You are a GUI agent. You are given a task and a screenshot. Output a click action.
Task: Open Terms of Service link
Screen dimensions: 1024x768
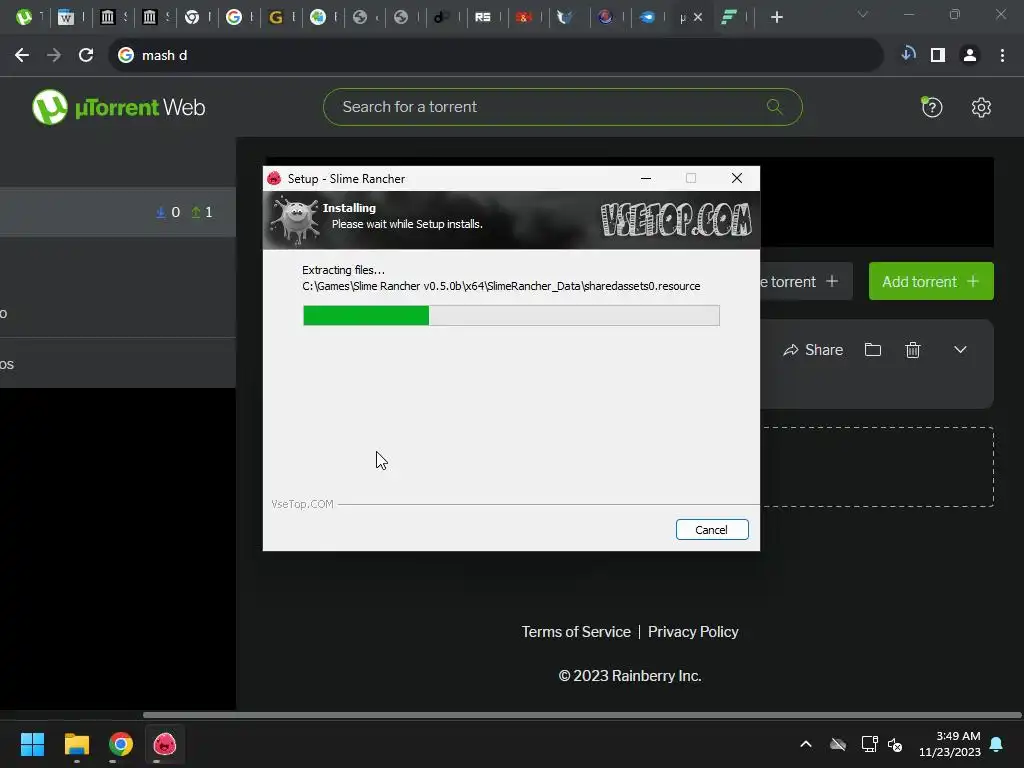pyautogui.click(x=575, y=632)
